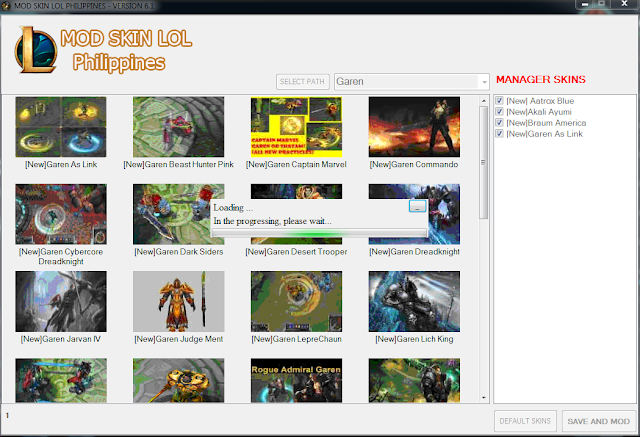Screen dimensions: 640x437
Task: Select the Garen Jarvan IV thumbnail
Action: (x=61, y=302)
